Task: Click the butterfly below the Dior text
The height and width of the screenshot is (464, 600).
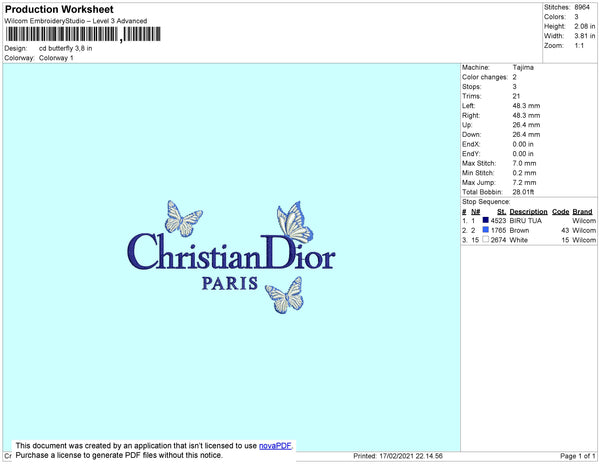Action: coord(285,295)
